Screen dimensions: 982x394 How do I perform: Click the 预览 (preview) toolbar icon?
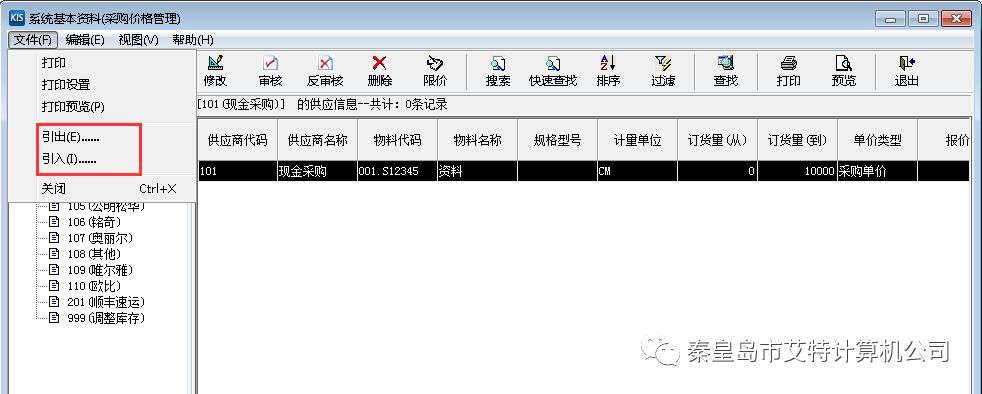click(844, 71)
